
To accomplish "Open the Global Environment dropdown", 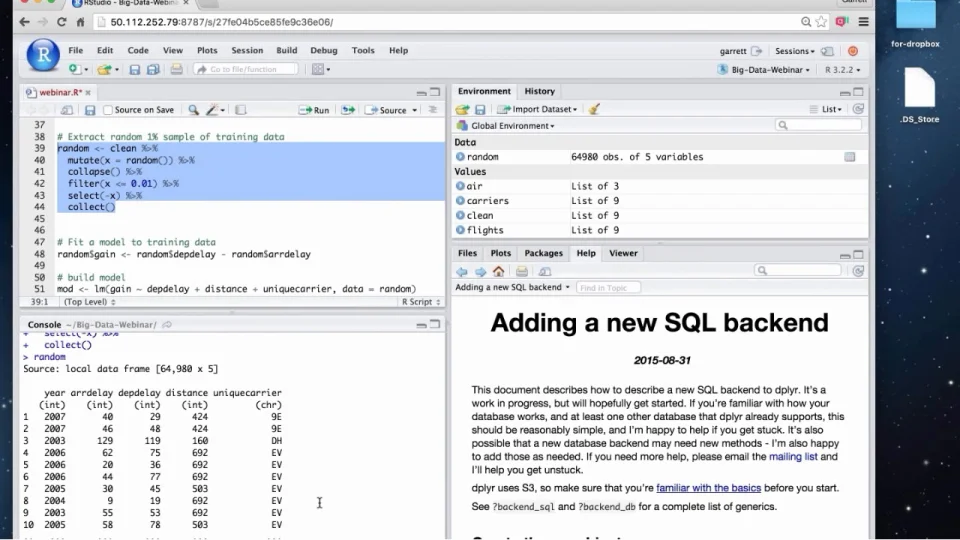I will click(506, 126).
